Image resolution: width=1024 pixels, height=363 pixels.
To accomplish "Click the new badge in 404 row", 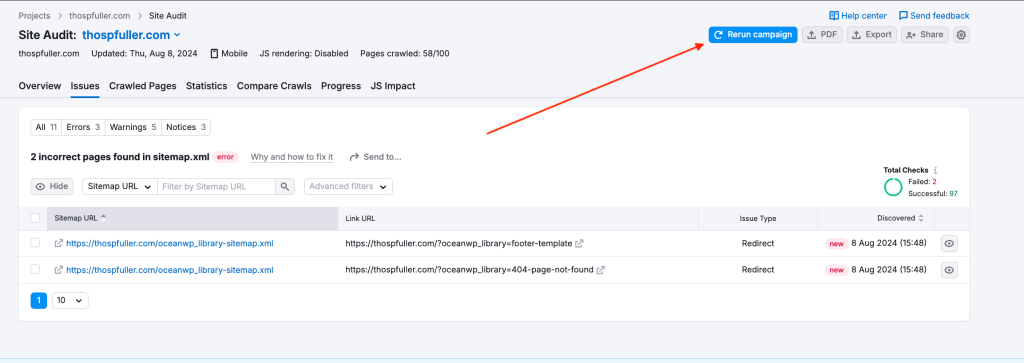I will pyautogui.click(x=836, y=270).
